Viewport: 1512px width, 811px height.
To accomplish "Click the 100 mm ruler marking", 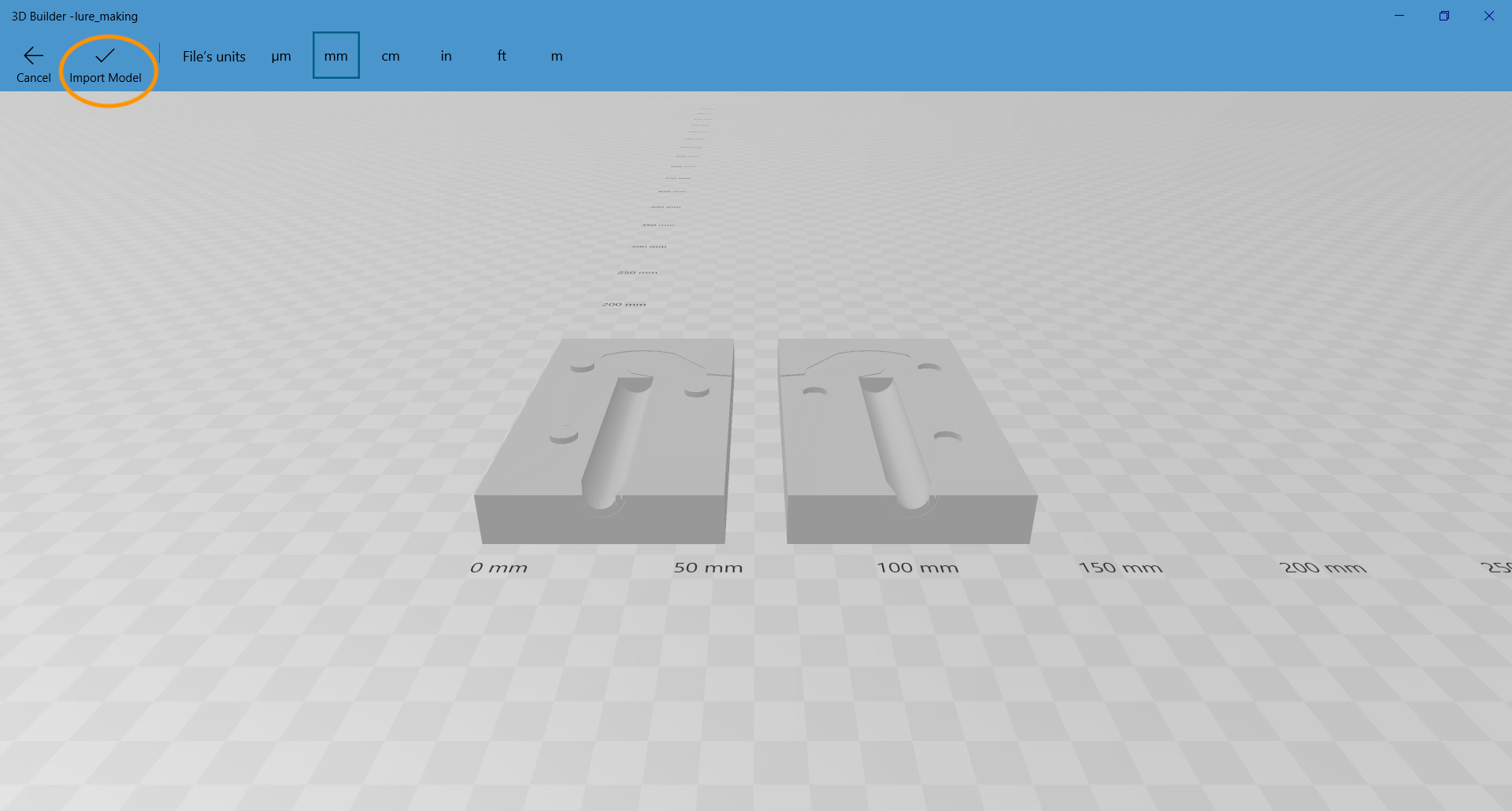I will [917, 568].
